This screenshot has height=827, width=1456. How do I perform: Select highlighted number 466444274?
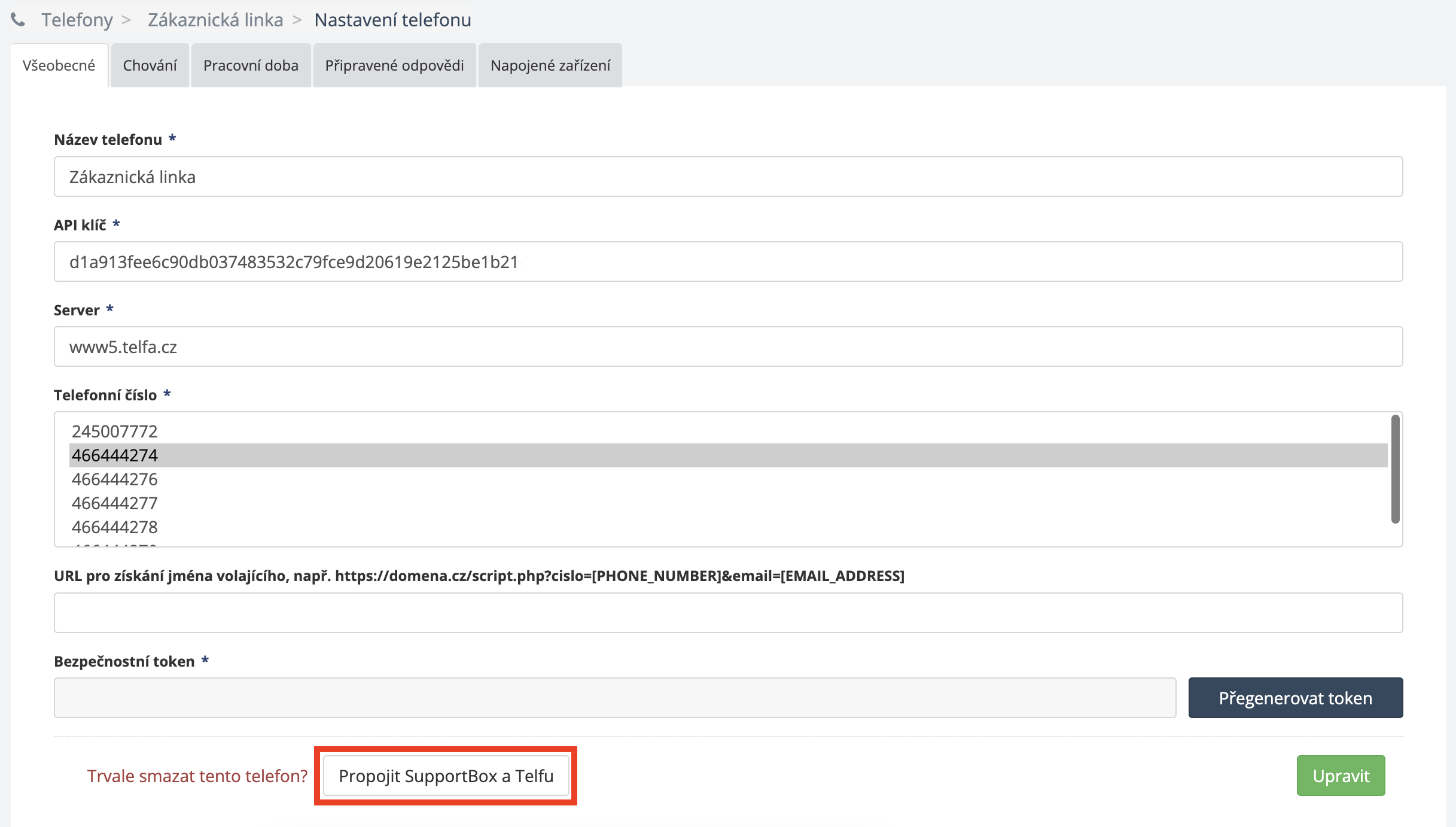click(115, 455)
